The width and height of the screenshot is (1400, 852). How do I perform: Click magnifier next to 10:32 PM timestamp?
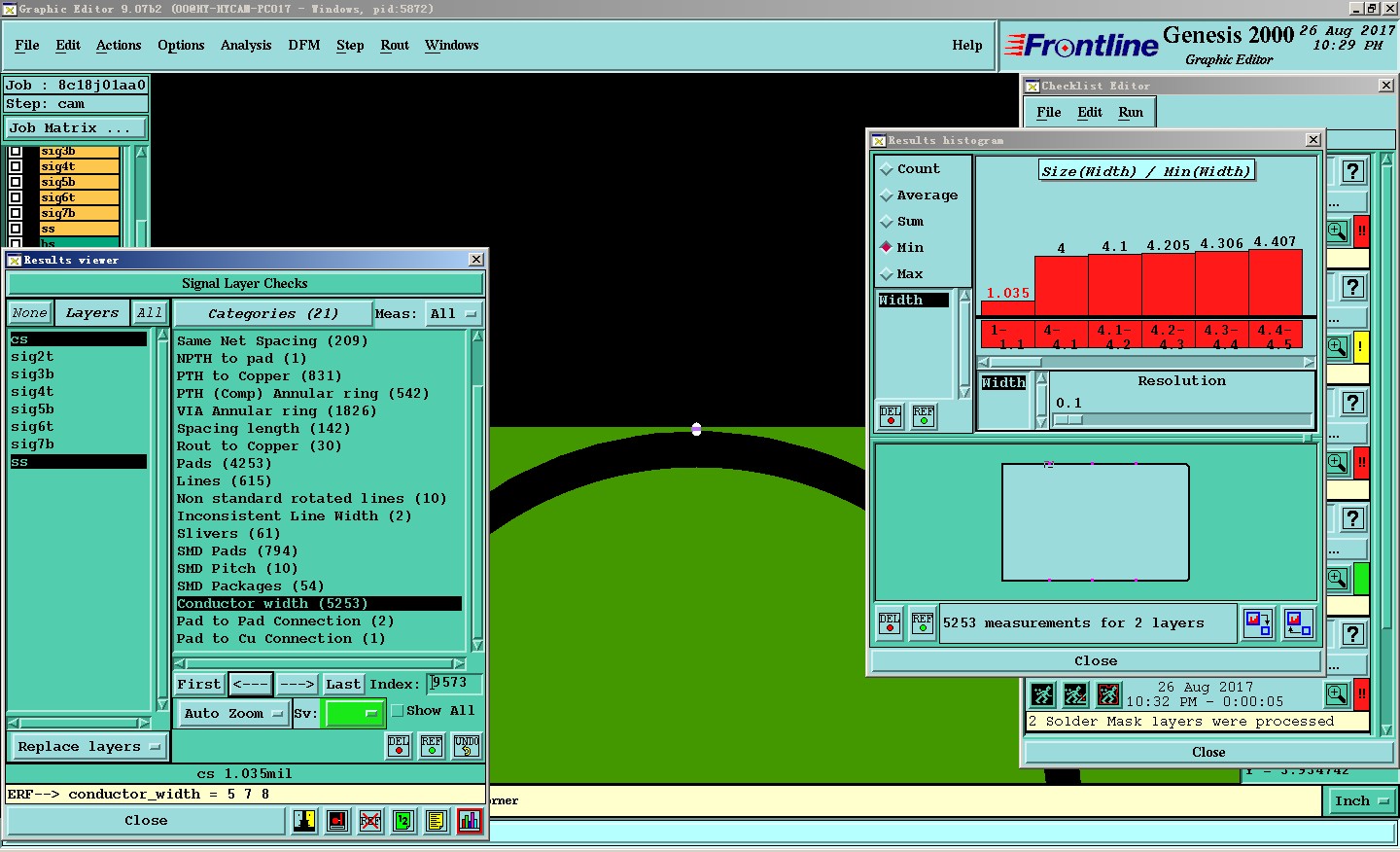1338,694
